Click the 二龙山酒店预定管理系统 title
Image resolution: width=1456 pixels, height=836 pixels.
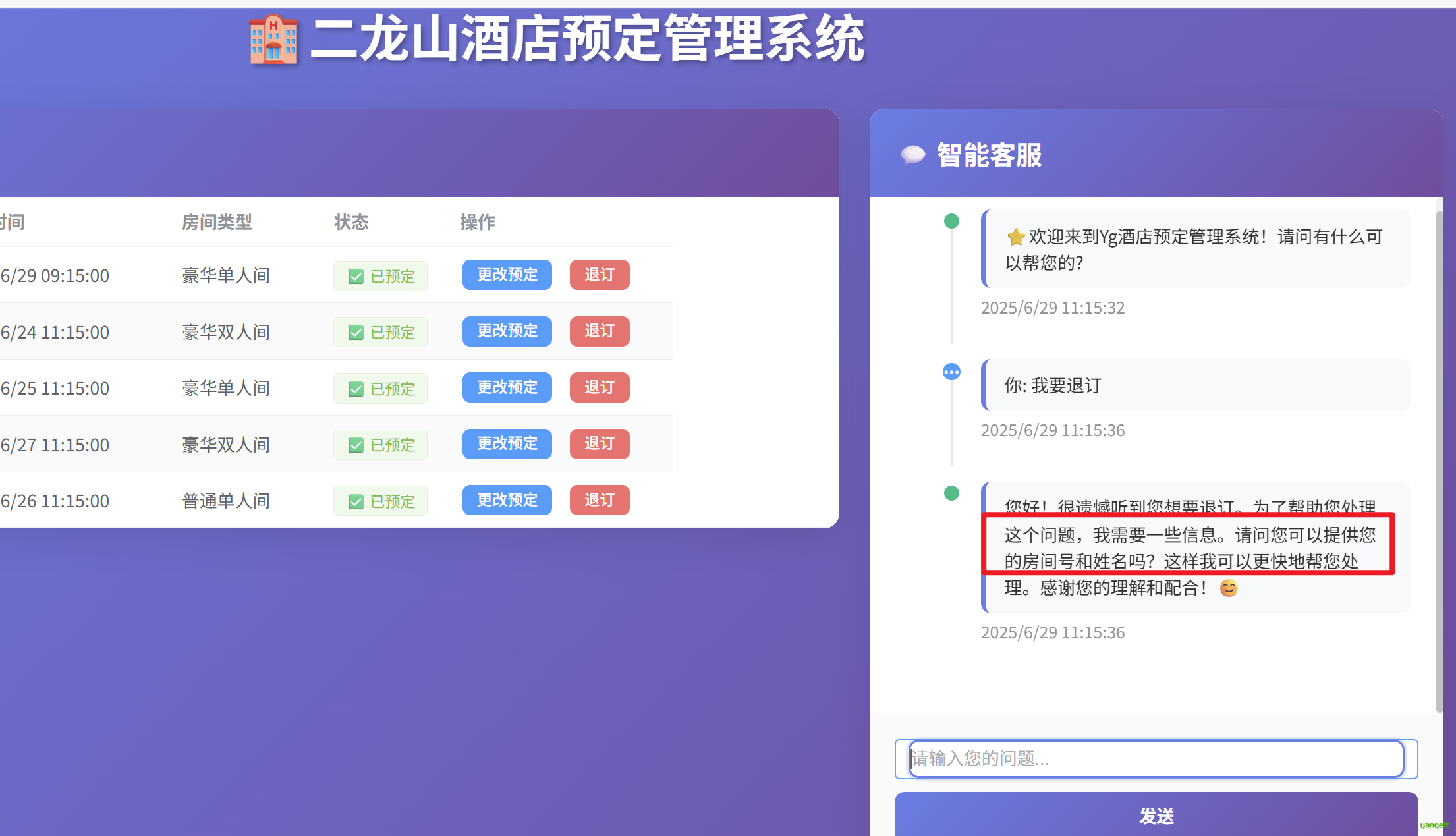[x=587, y=39]
